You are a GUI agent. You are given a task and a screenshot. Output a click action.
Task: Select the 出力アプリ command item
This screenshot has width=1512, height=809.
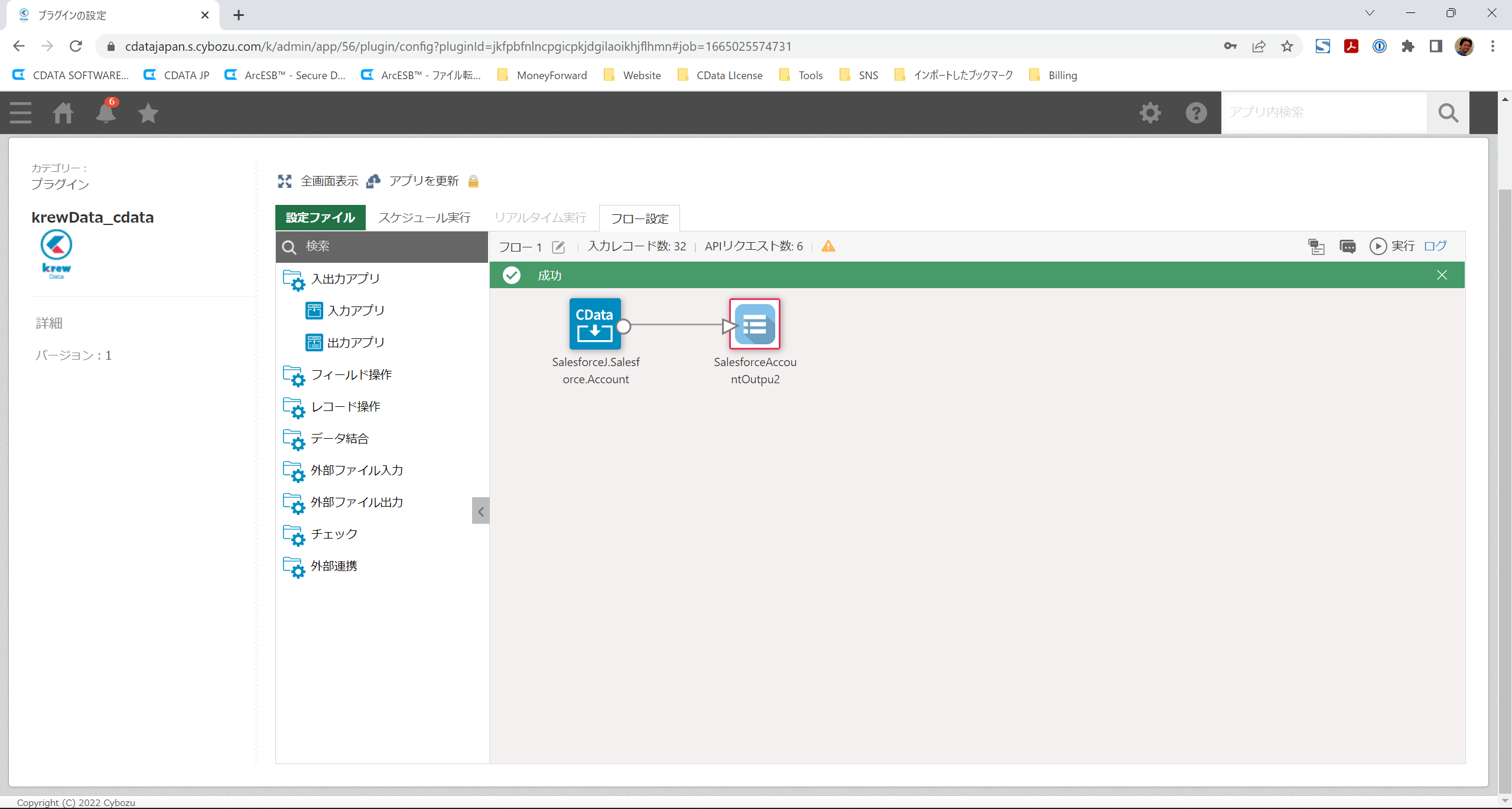[x=355, y=342]
